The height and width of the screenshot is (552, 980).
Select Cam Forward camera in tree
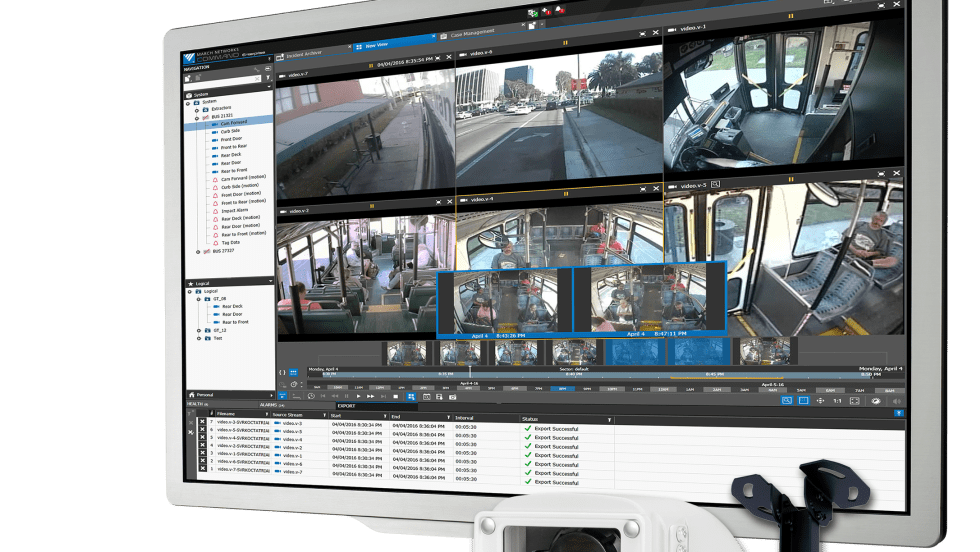click(x=234, y=123)
